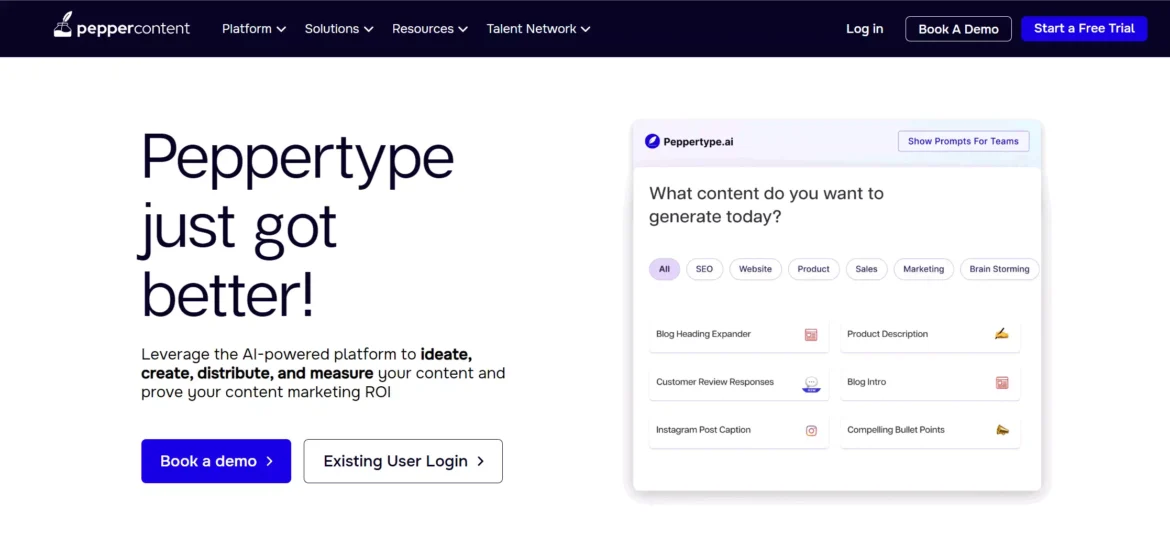Screen dimensions: 1170x534
Task: Click the 'Peppertype just got better!' heading
Action: (297, 224)
